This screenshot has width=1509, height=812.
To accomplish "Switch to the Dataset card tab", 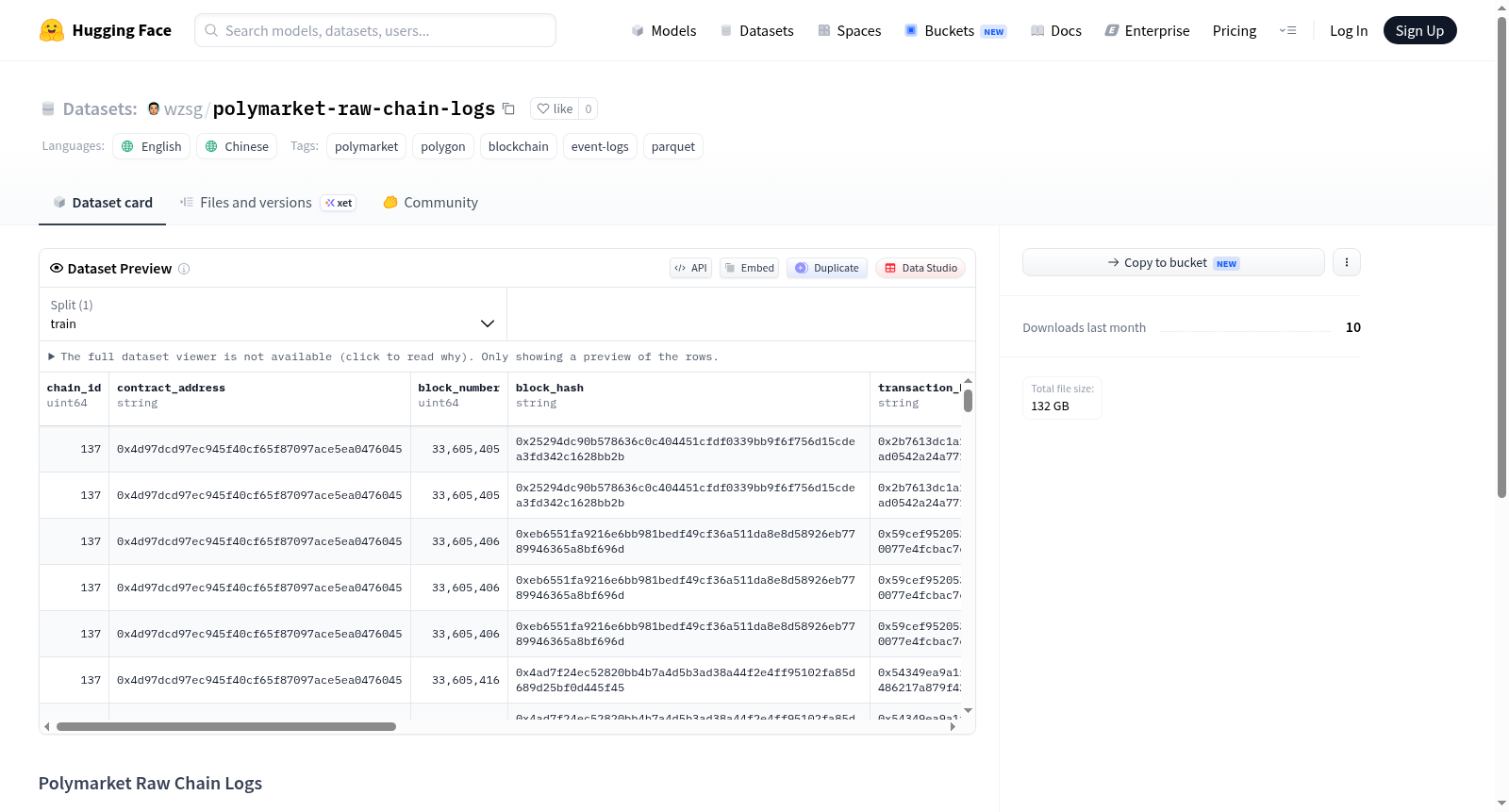I will click(x=103, y=203).
